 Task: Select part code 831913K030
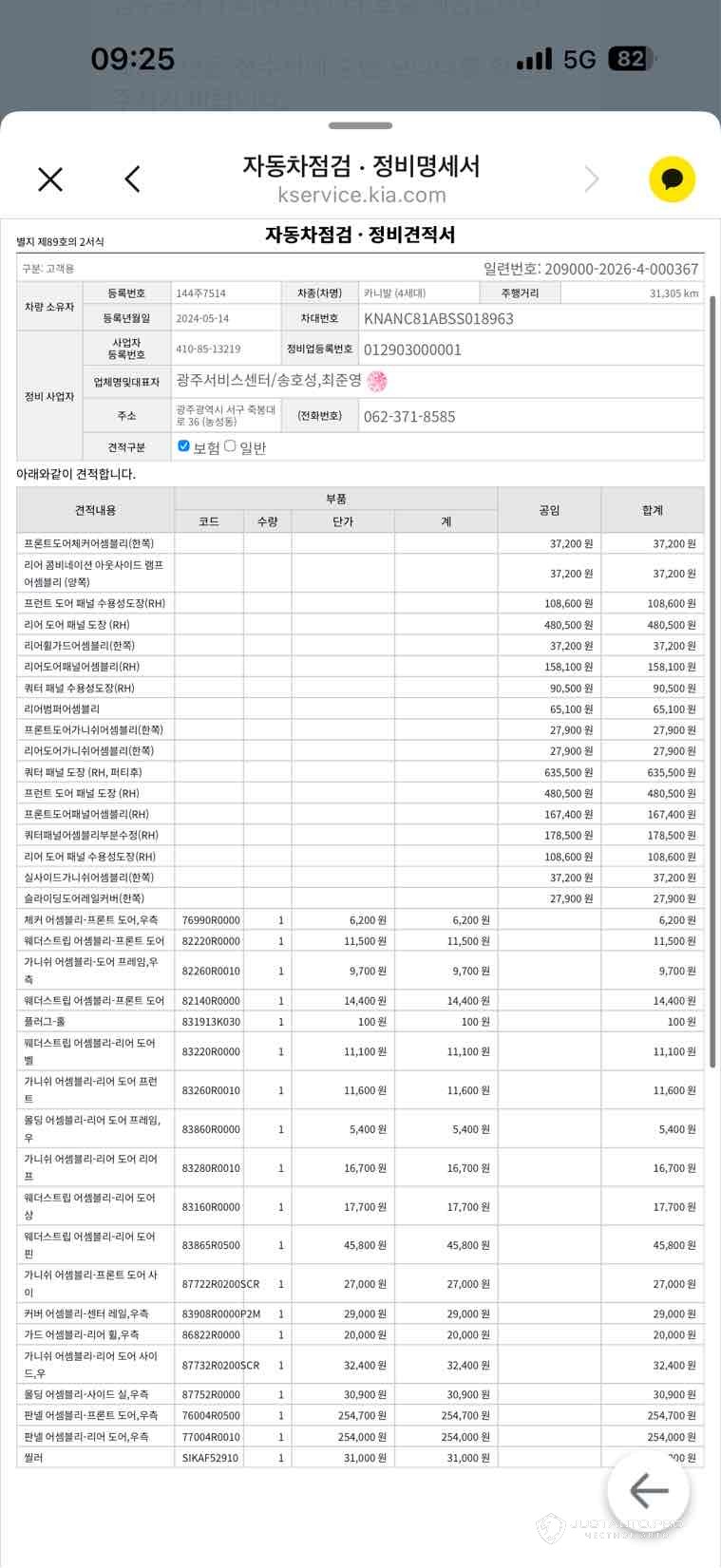click(211, 1022)
